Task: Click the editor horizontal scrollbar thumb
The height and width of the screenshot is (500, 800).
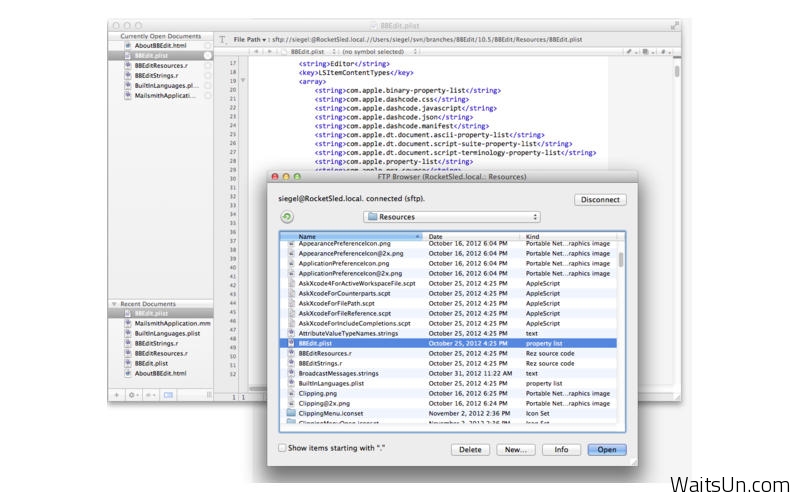Action: pyautogui.click(x=258, y=389)
